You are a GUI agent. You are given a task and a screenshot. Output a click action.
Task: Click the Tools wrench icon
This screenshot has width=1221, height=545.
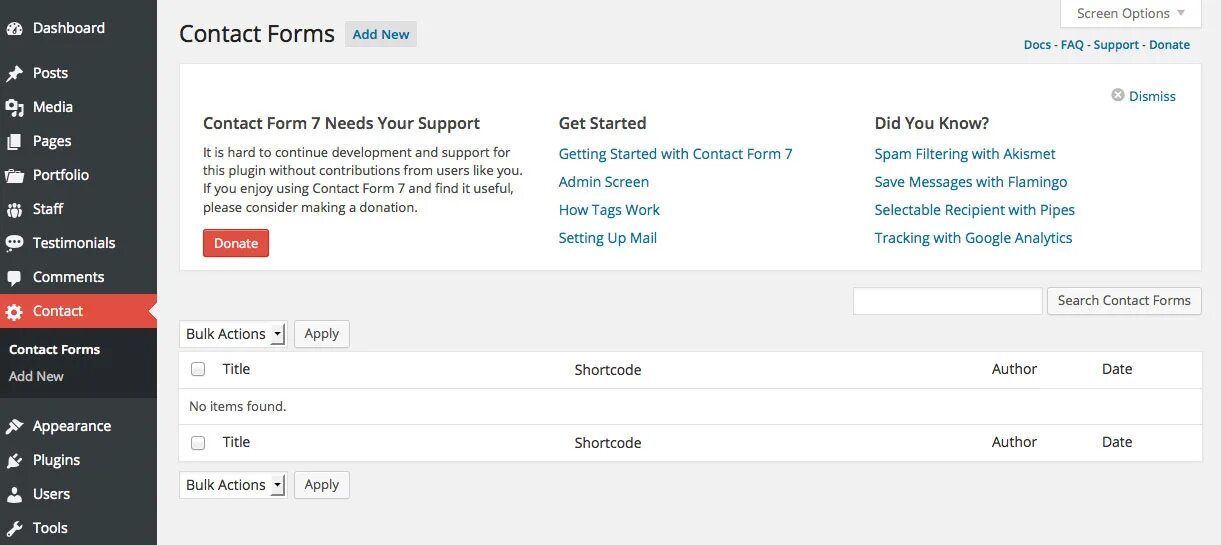tap(14, 528)
